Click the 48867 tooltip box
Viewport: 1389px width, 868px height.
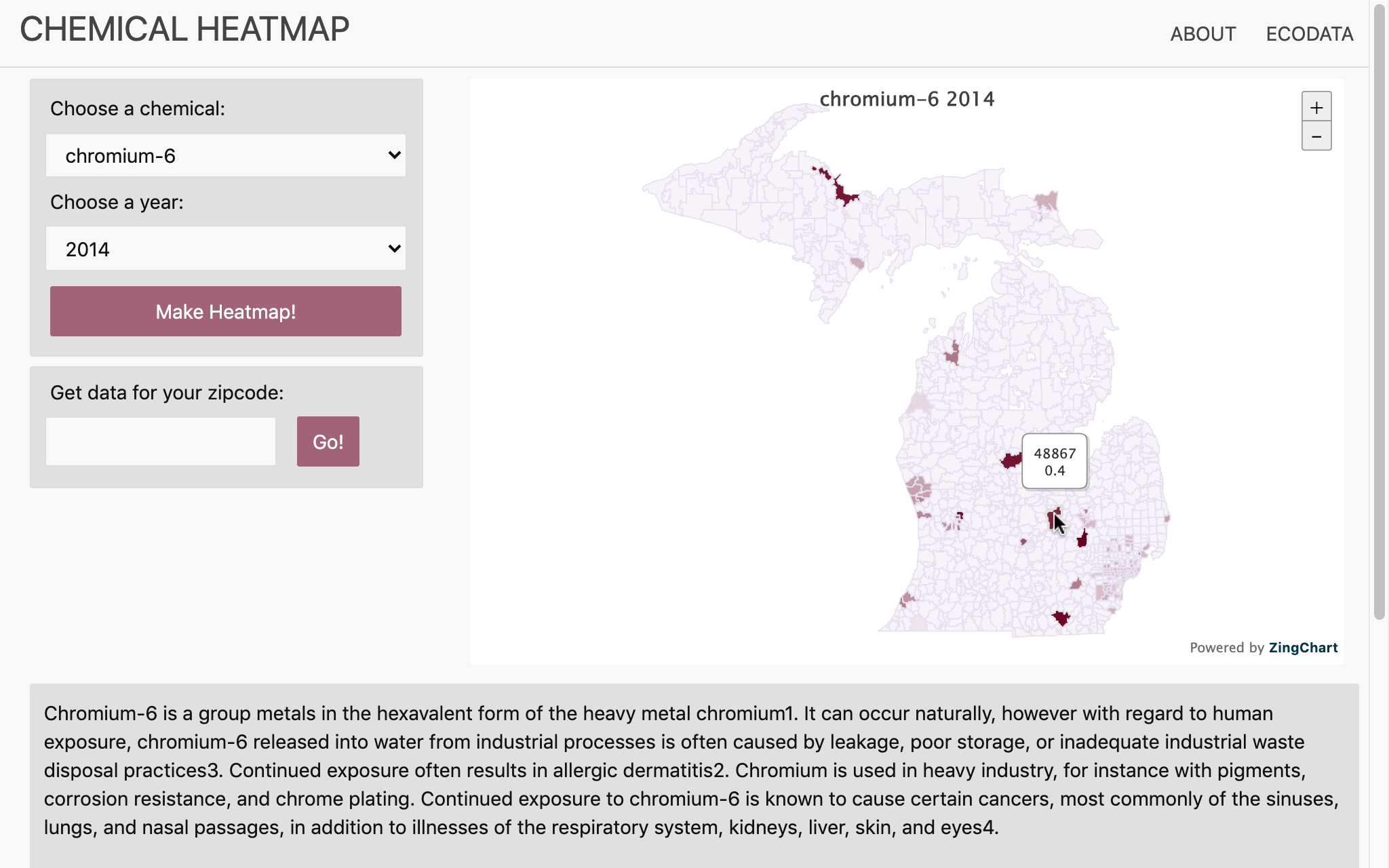click(x=1054, y=461)
